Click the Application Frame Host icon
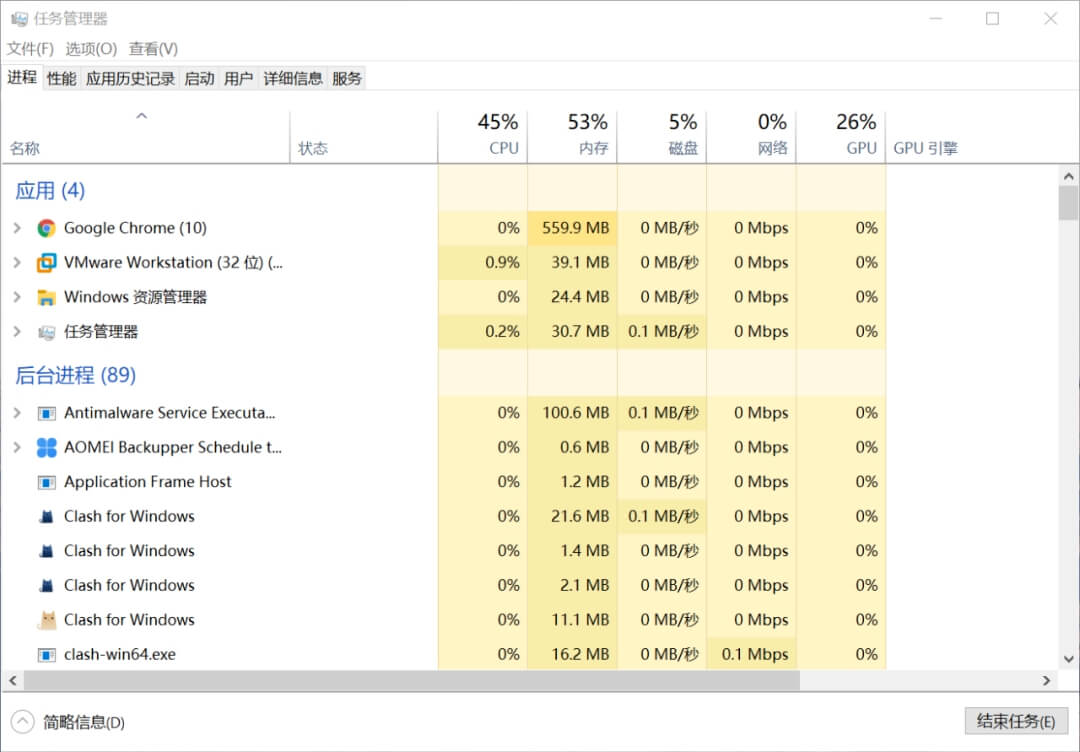Screen dimensions: 1080x752 (x=46, y=482)
